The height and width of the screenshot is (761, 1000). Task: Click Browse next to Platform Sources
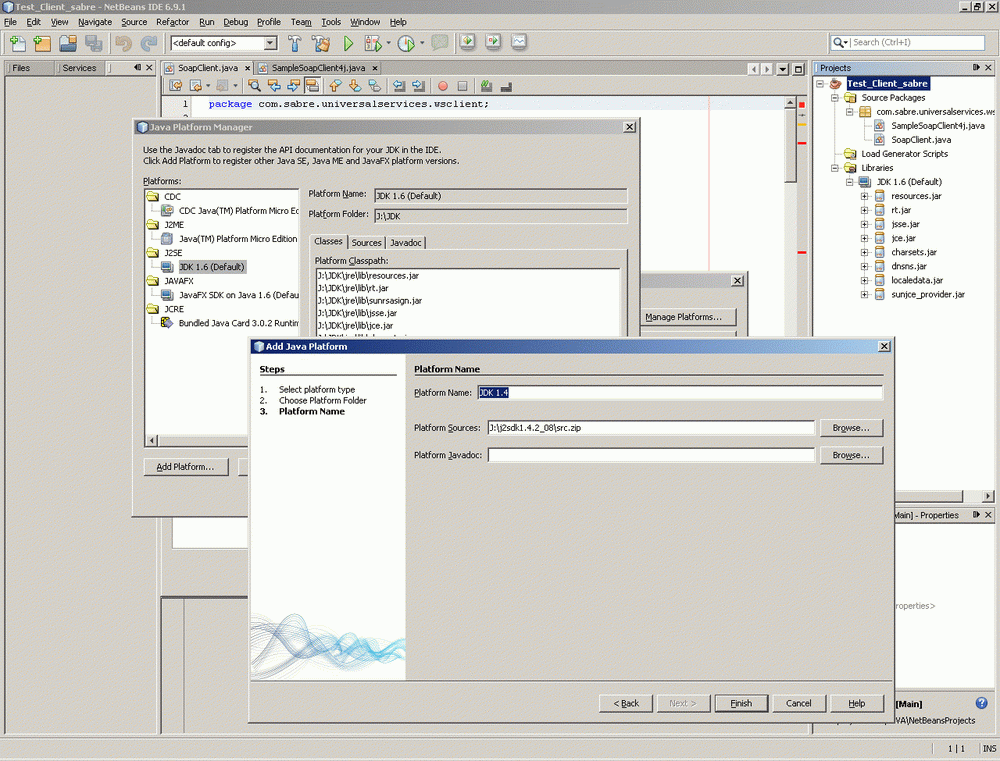pos(851,427)
